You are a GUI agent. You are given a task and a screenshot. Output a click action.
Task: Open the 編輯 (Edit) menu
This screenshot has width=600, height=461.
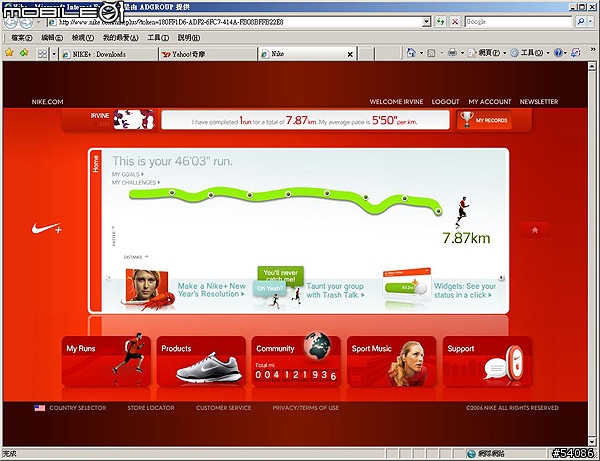[x=52, y=37]
